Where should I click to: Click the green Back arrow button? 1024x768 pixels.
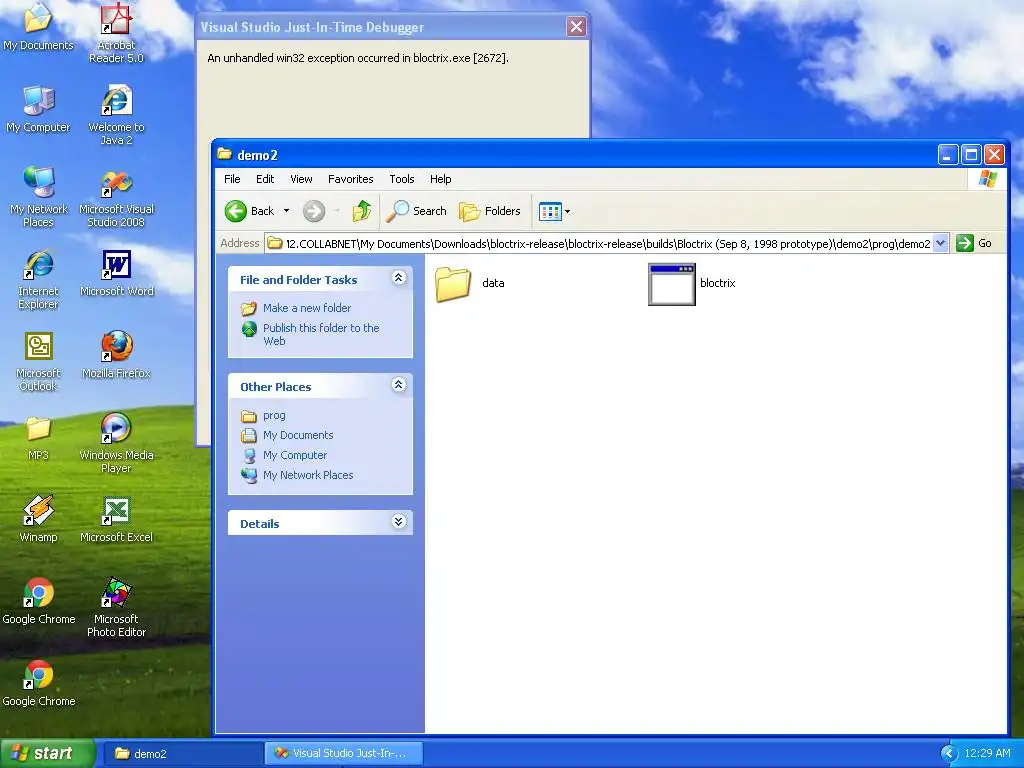250,211
